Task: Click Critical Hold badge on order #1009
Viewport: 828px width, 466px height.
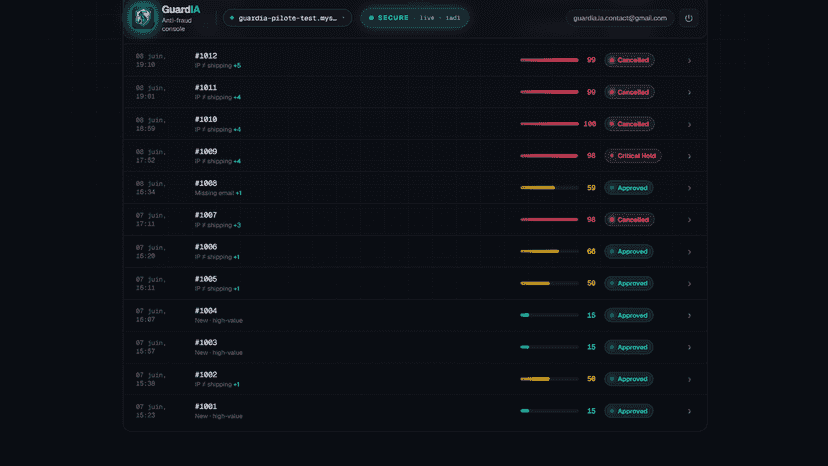Action: click(633, 156)
